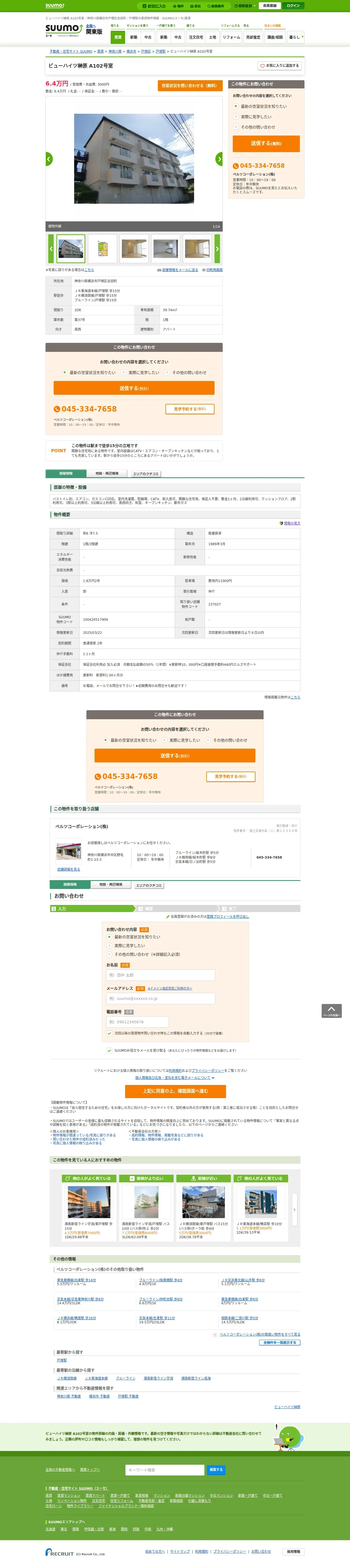The image size is (350, 1568).
Task: Click the 採用情報 footer button
Action: pyautogui.click(x=293, y=1552)
